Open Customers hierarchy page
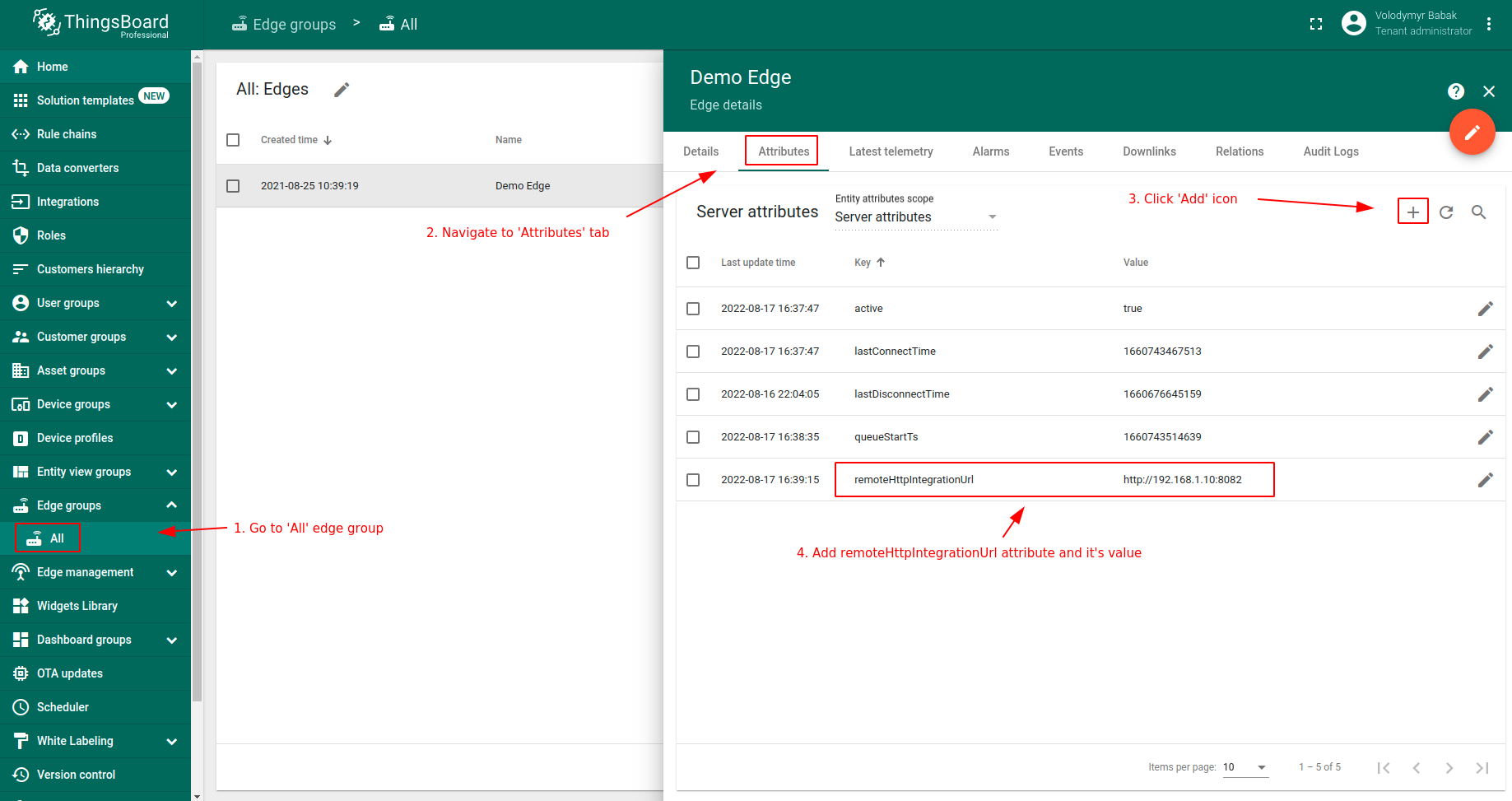Viewport: 1512px width, 801px height. click(95, 269)
